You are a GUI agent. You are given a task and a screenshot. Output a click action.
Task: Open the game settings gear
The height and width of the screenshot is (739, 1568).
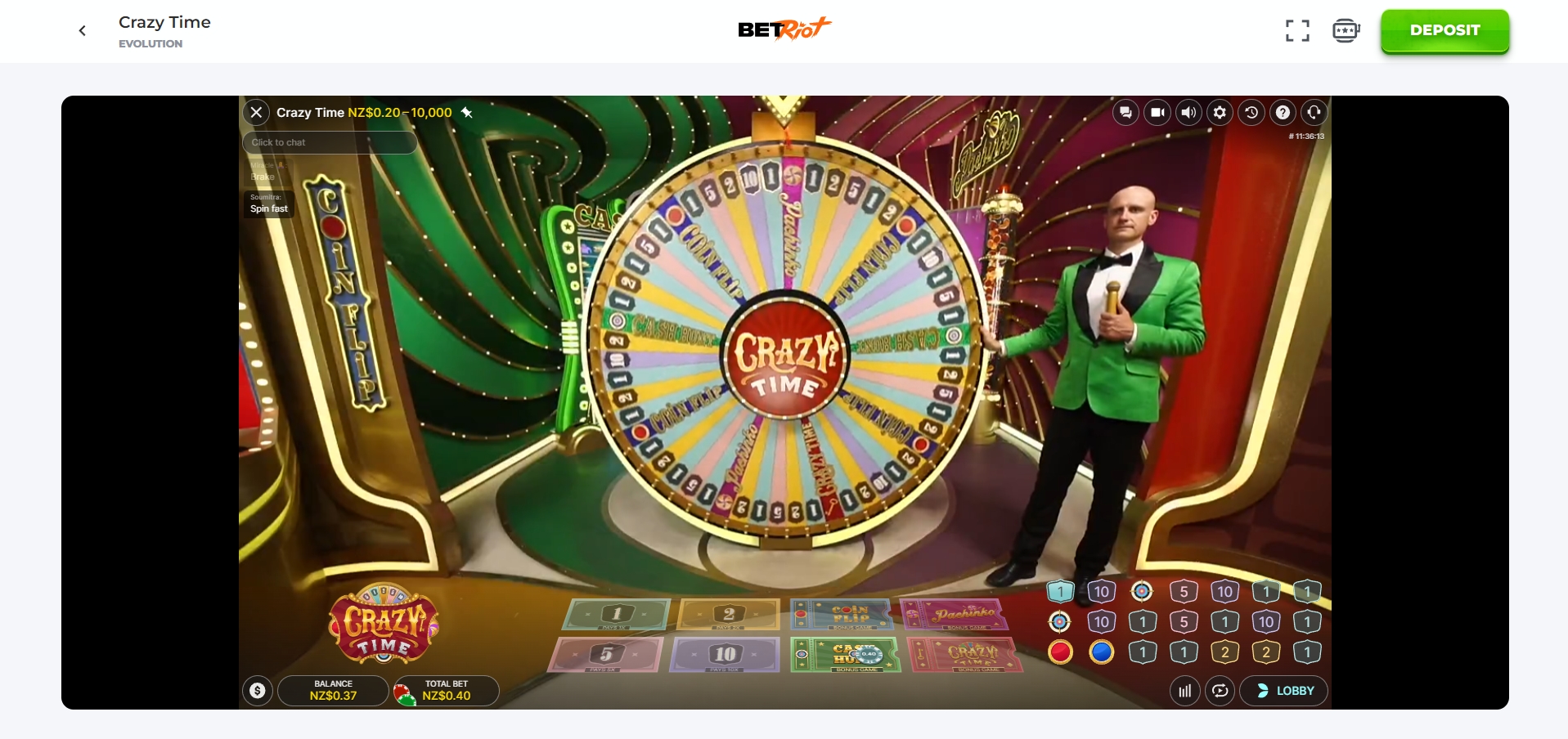point(1220,112)
